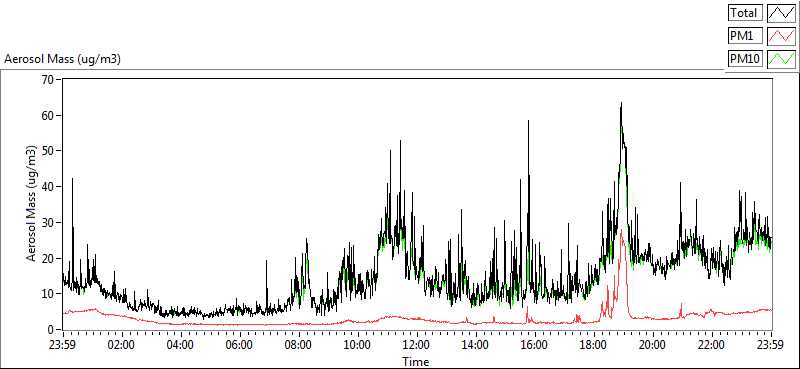Viewport: 800px width, 369px height.
Task: Click the 20 y-axis tick label
Action: click(48, 258)
